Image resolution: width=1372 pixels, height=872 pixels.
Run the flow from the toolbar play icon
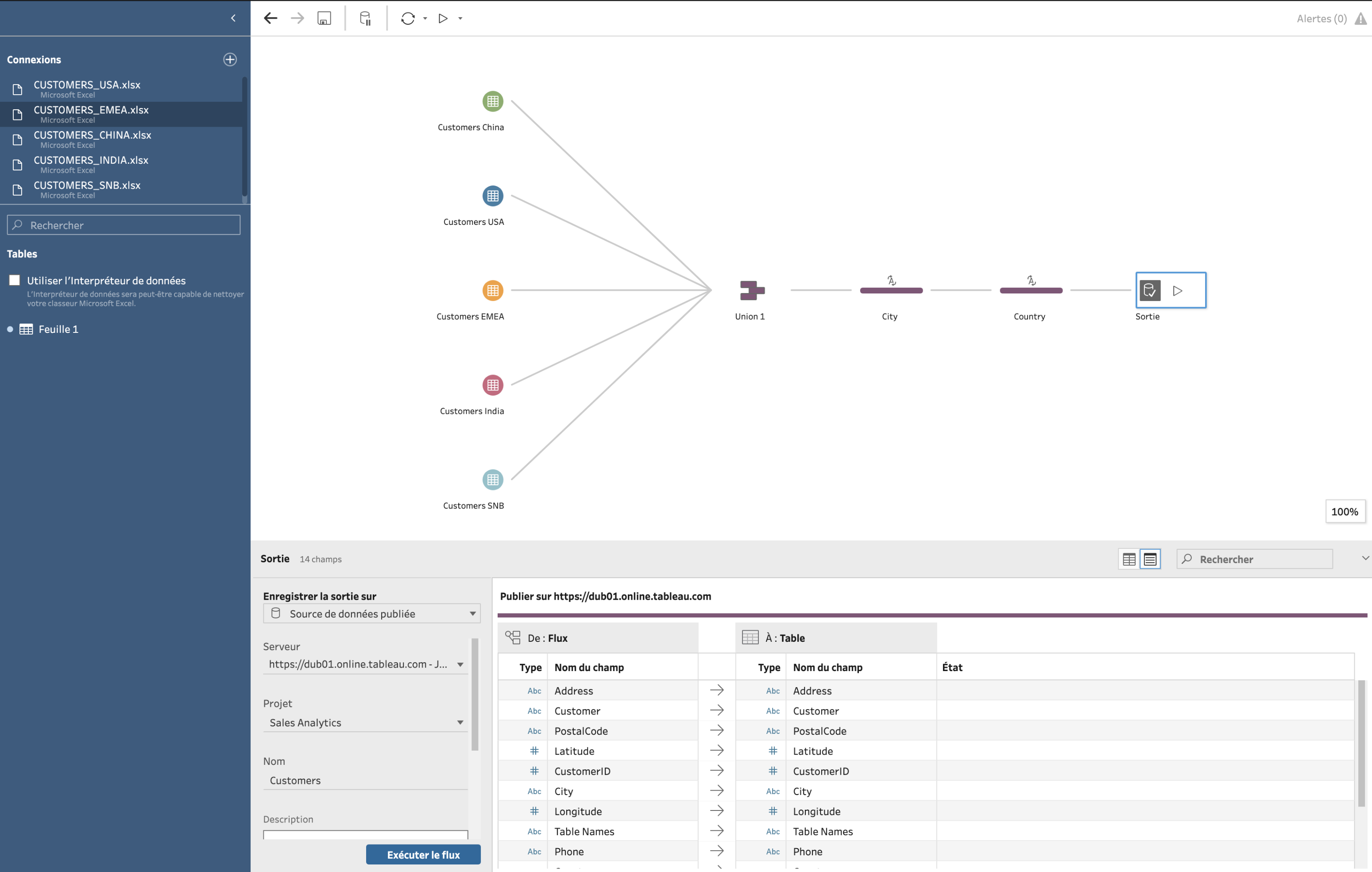coord(443,18)
